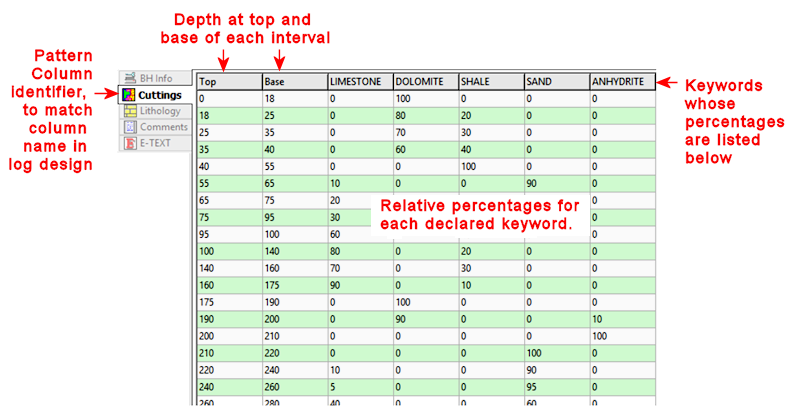Click the DOLOMITE cell containing 70
The image size is (800, 416).
[x=424, y=131]
